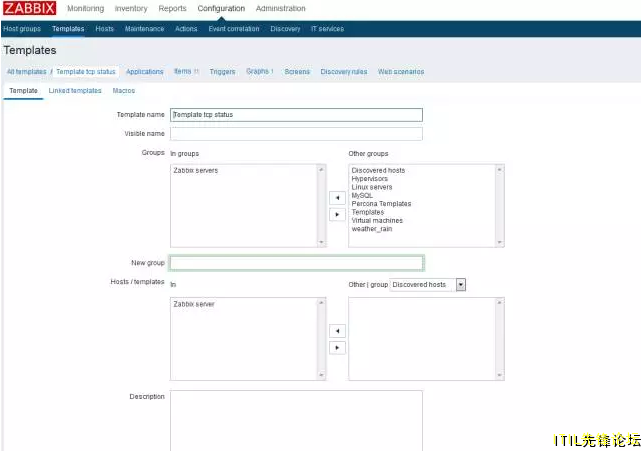This screenshot has width=641, height=451.
Task: Open Applications link
Action: click(x=144, y=72)
